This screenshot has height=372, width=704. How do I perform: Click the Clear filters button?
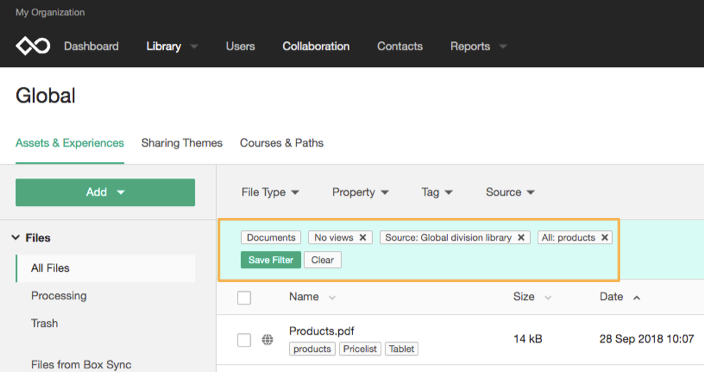point(322,260)
